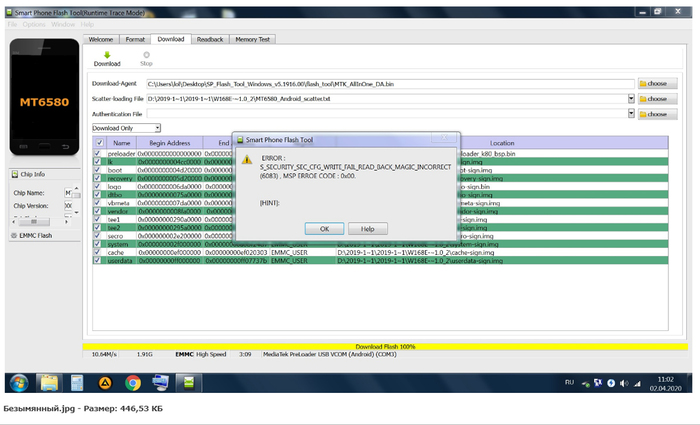Viewport: 700px width, 425px height.
Task: Open the File menu
Action: pyautogui.click(x=12, y=24)
